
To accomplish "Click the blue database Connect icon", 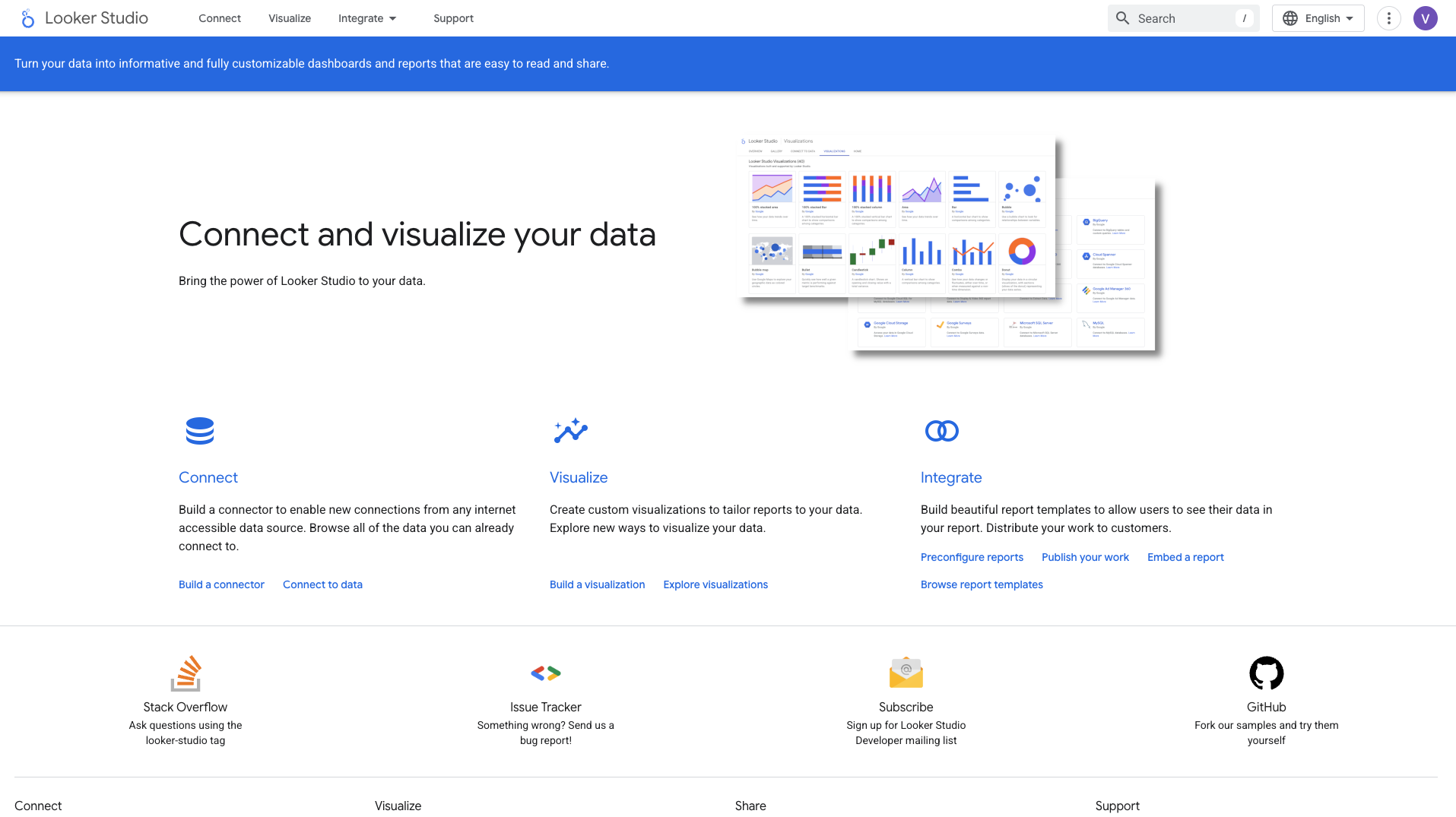I will point(200,431).
